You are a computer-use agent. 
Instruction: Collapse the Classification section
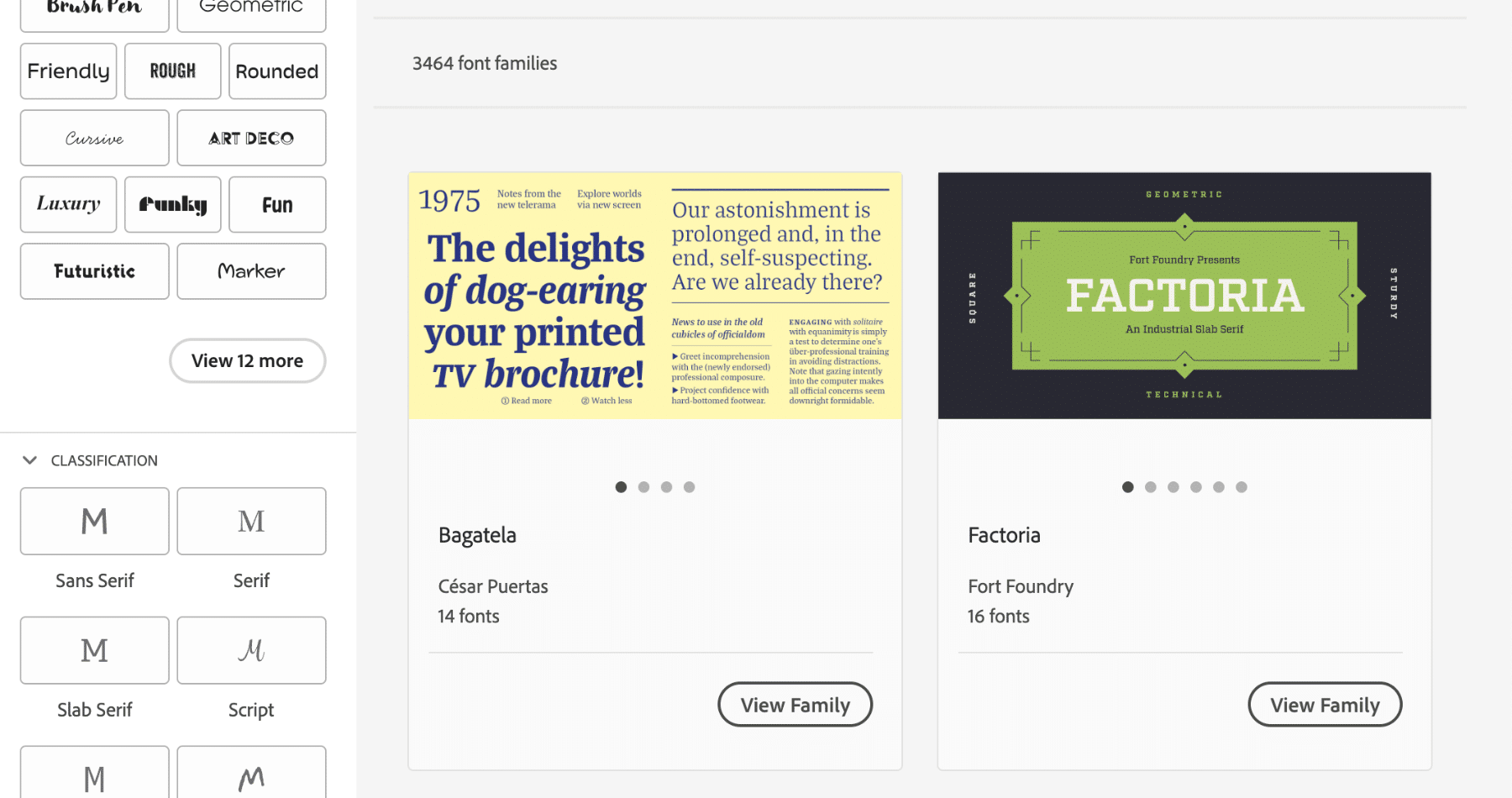point(30,459)
